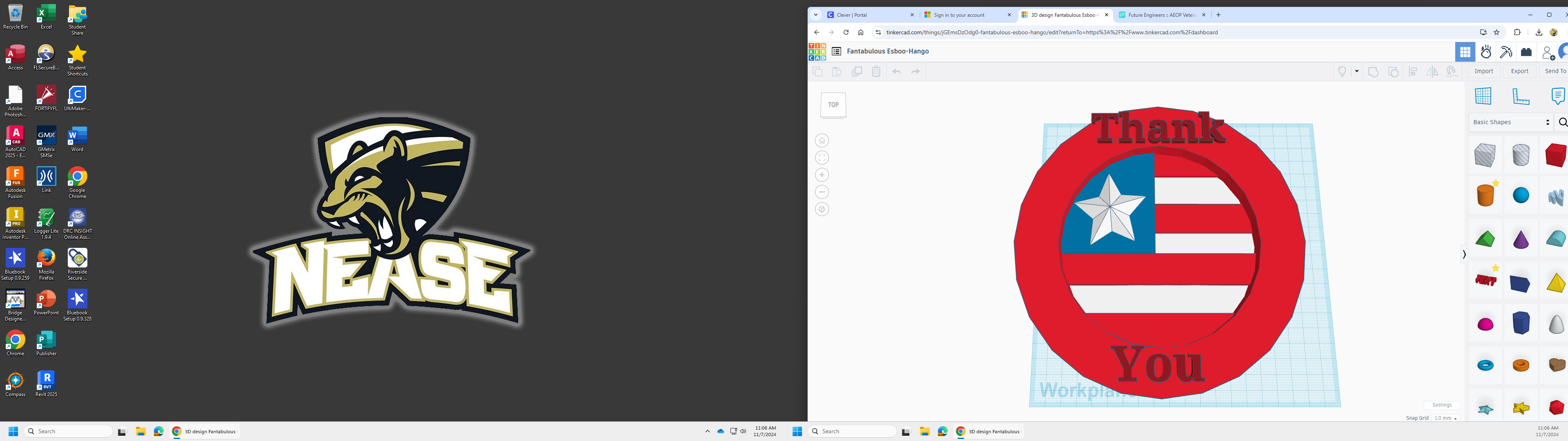The width and height of the screenshot is (1568, 441).
Task: Toggle the orthographic/perspective view button
Action: pyautogui.click(x=822, y=209)
